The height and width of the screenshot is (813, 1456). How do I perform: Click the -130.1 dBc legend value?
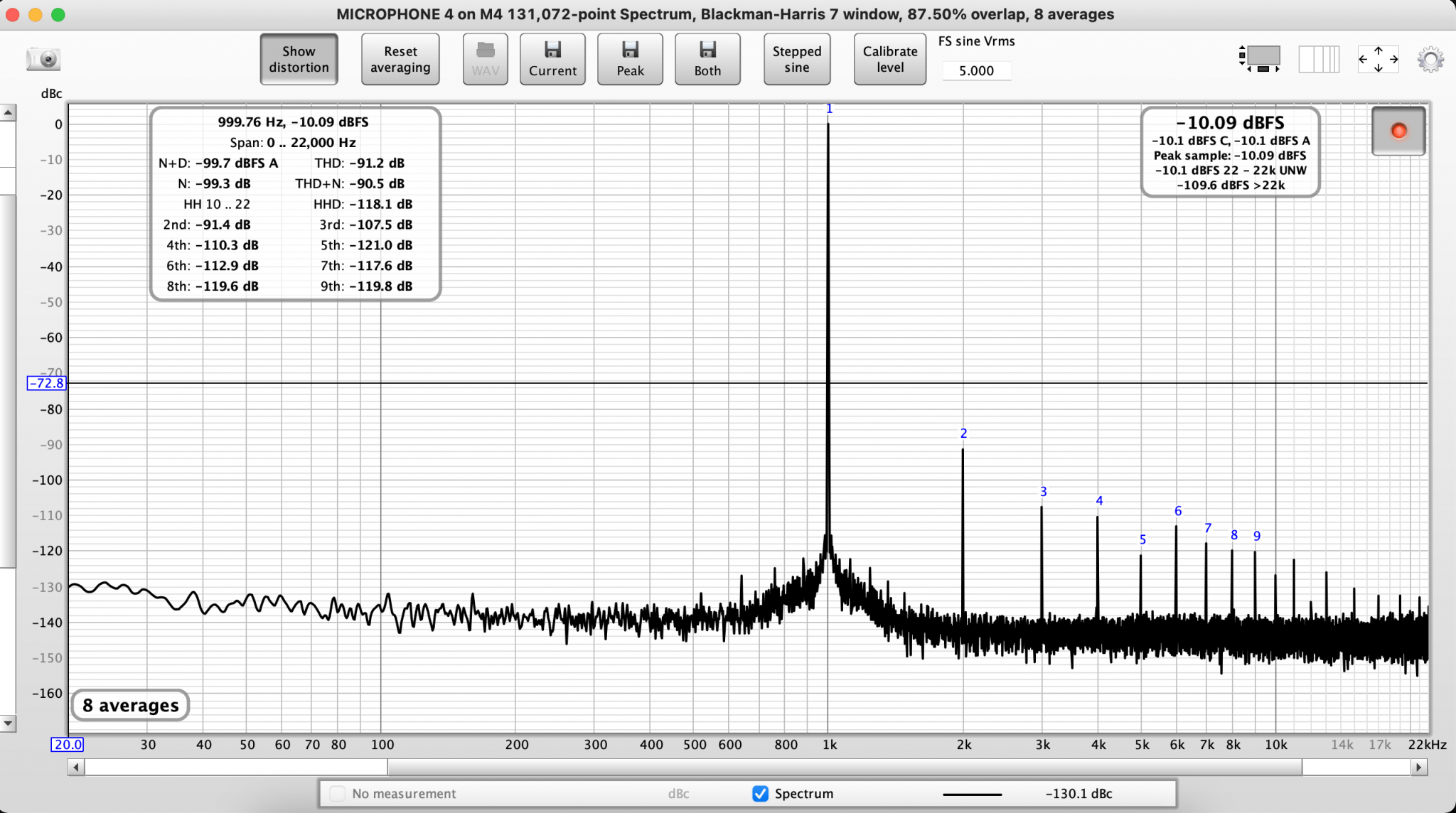[x=1078, y=794]
